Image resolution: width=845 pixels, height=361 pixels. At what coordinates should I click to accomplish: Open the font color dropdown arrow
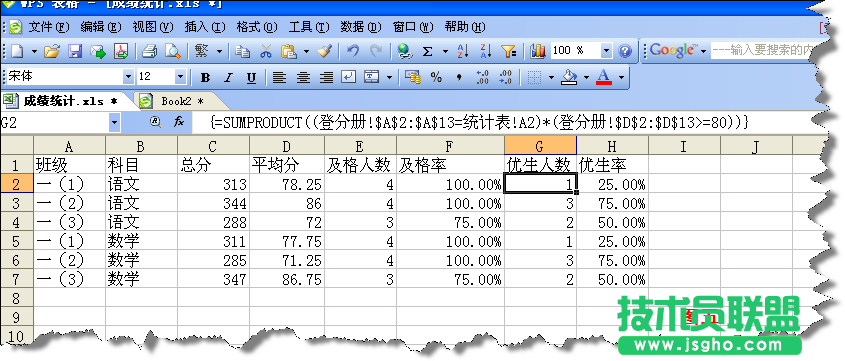(x=621, y=78)
